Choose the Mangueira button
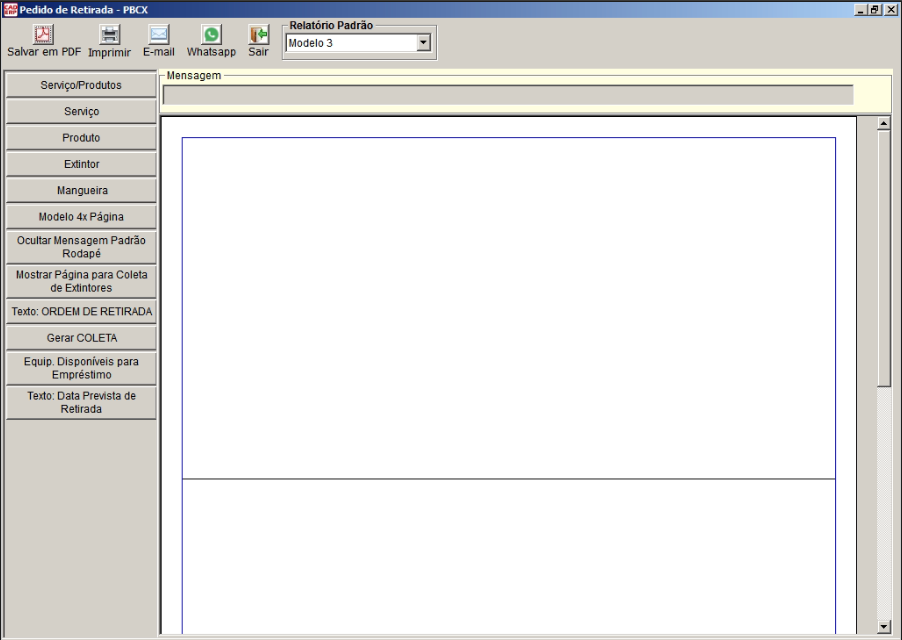Viewport: 902px width, 640px height. (81, 190)
